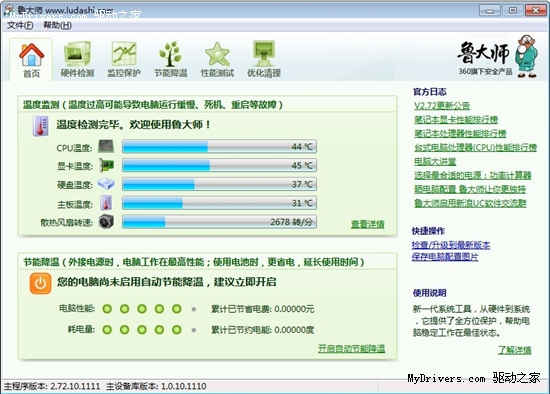Screen dimensions: 550x394
Task: Switch to the 监控保护 monitoring tab
Action: click(x=124, y=60)
